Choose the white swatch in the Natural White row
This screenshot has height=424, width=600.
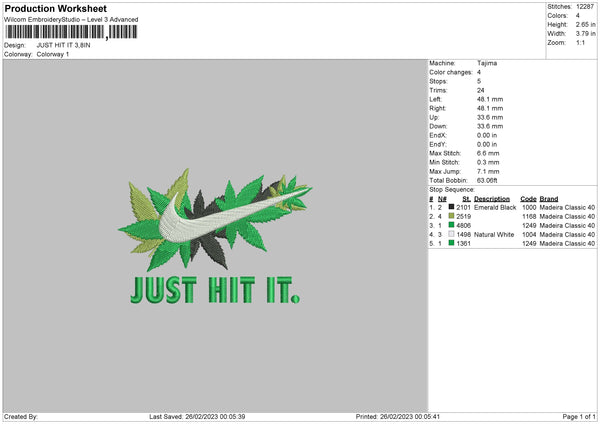pyautogui.click(x=451, y=234)
